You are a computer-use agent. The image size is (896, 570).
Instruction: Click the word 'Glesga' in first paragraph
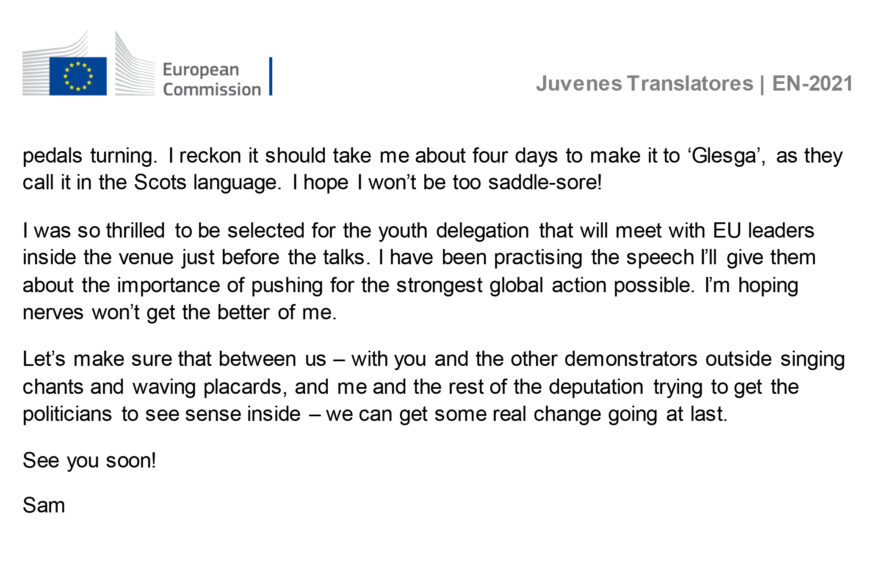723,156
